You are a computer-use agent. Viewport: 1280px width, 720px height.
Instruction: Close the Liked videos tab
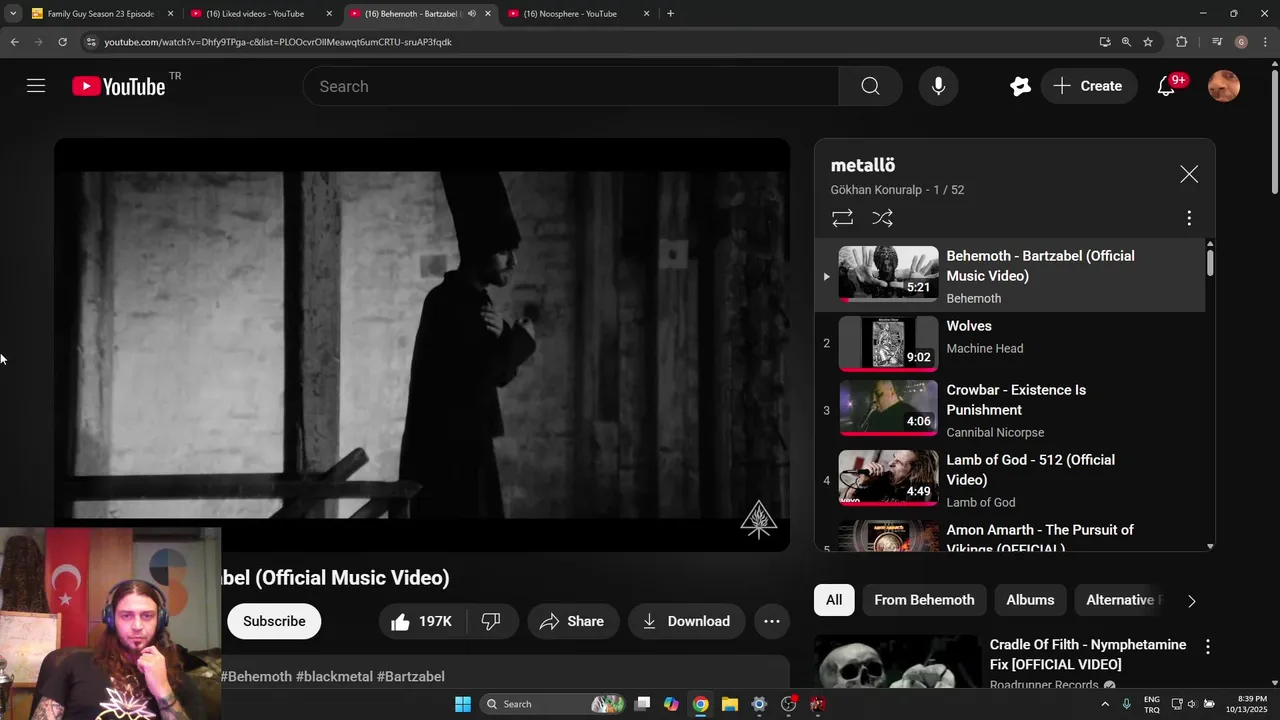point(329,14)
